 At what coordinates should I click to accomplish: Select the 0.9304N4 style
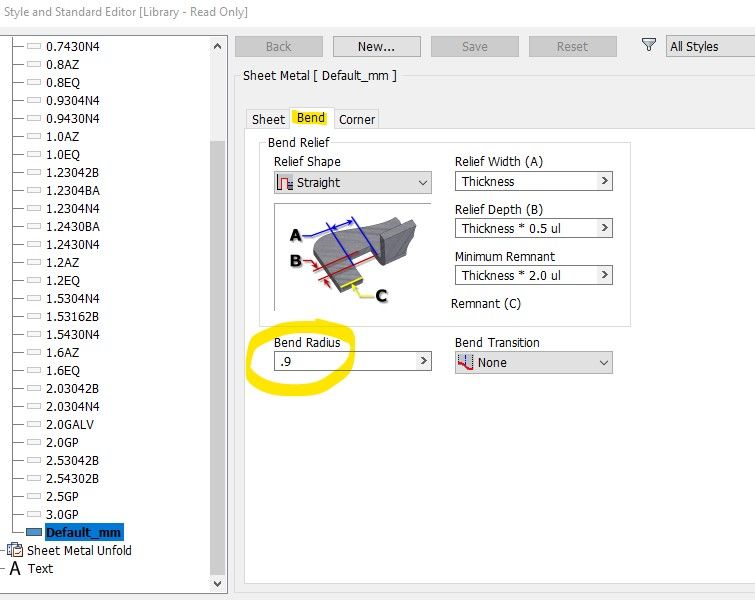pos(73,100)
